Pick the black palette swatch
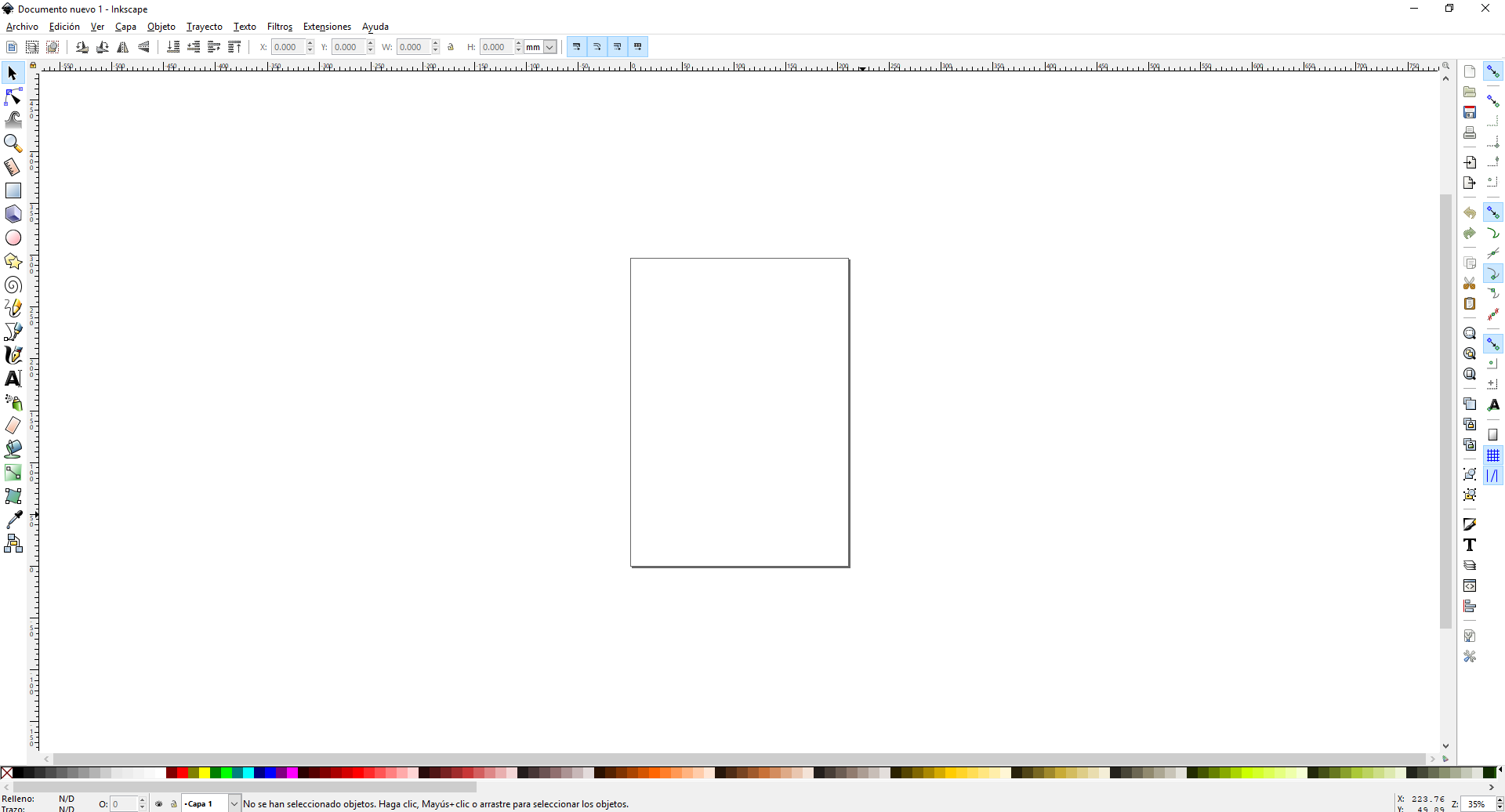 point(18,773)
